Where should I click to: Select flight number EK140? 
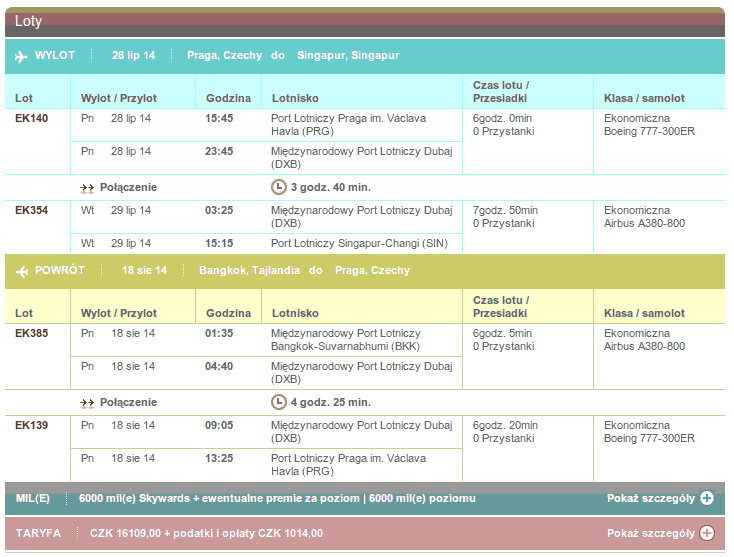coord(31,118)
